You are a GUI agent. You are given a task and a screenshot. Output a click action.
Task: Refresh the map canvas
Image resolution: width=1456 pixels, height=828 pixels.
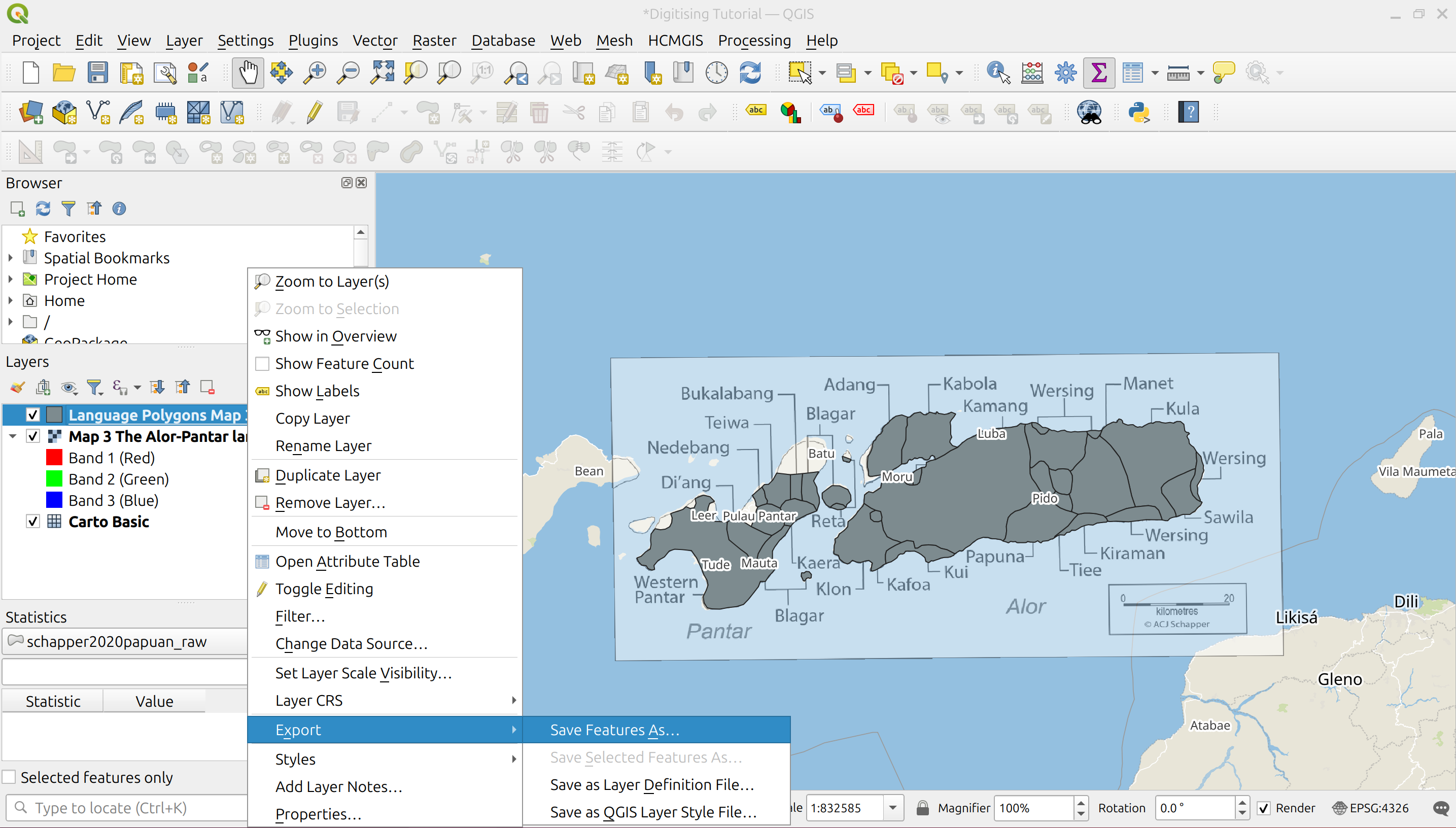pos(750,72)
